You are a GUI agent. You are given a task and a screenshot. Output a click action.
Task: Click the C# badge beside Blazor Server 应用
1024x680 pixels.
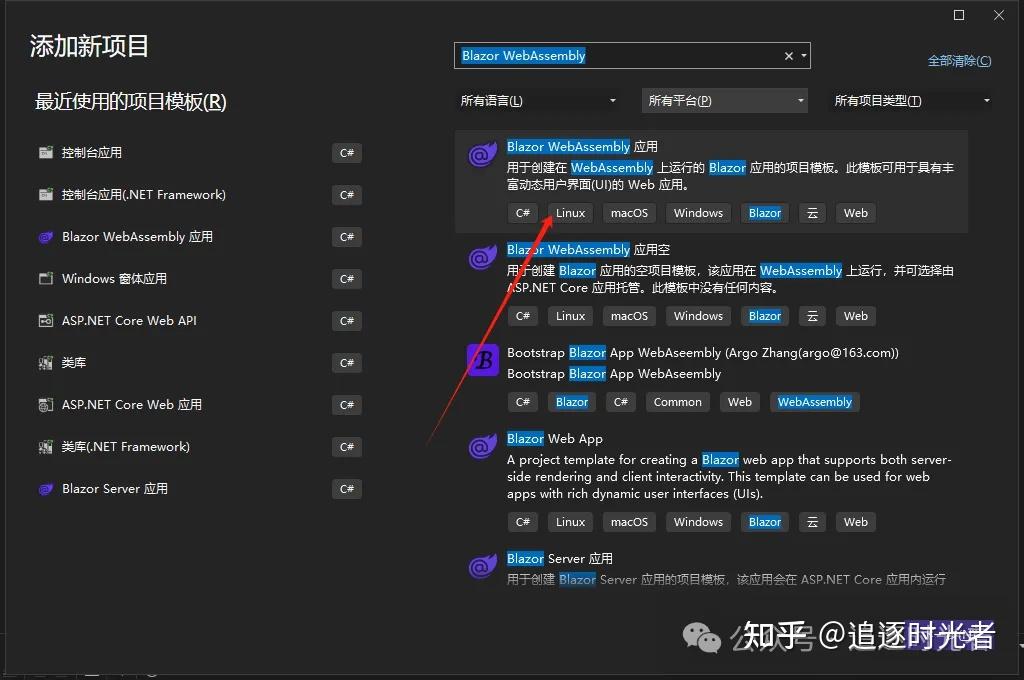[347, 489]
